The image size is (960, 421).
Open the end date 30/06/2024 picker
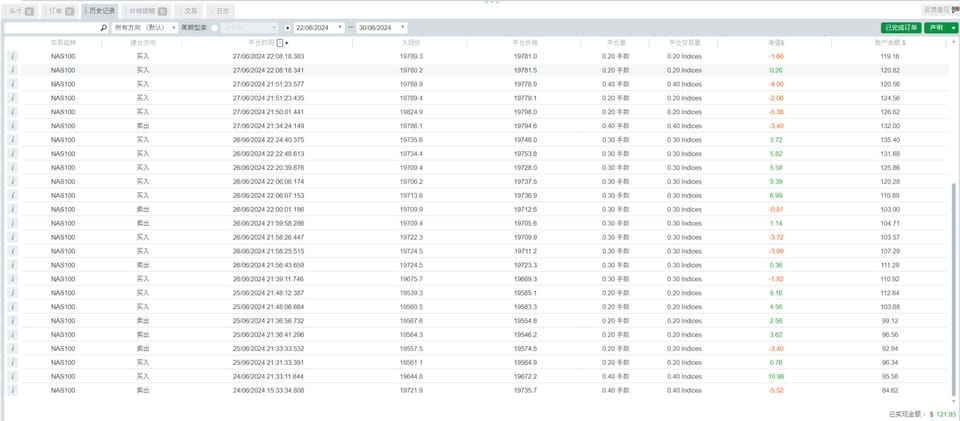coord(382,28)
